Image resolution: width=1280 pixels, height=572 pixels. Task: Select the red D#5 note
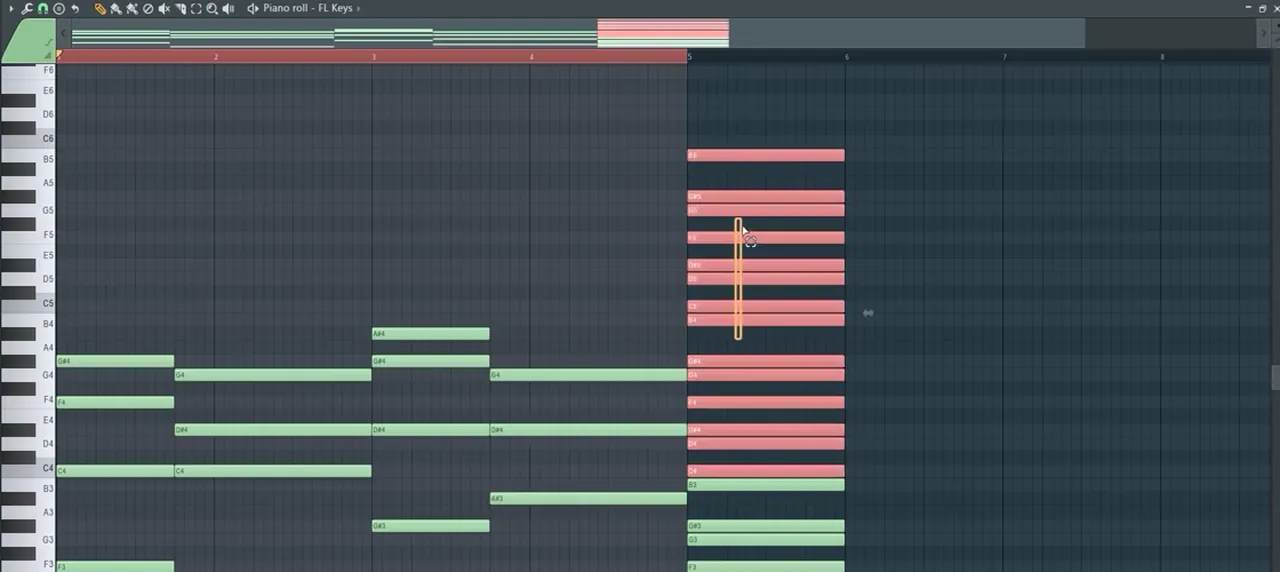pyautogui.click(x=766, y=265)
